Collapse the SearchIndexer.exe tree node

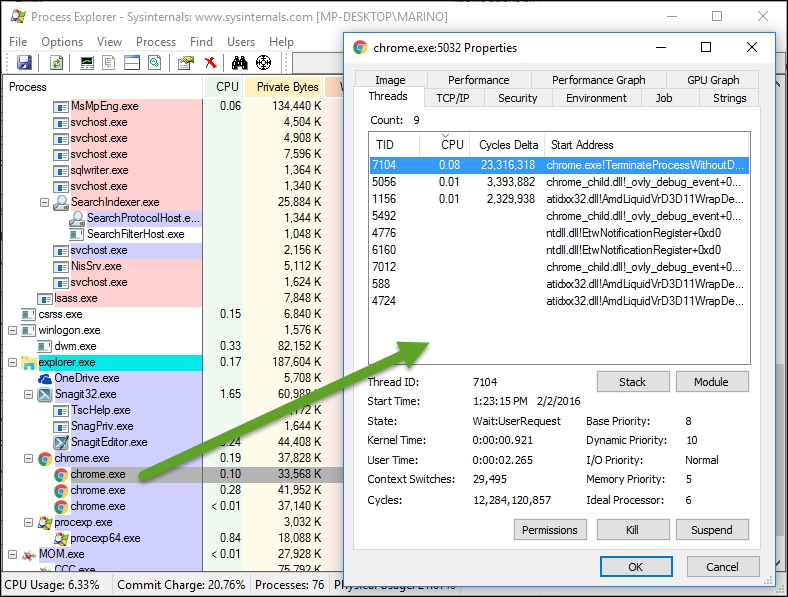coord(44,202)
